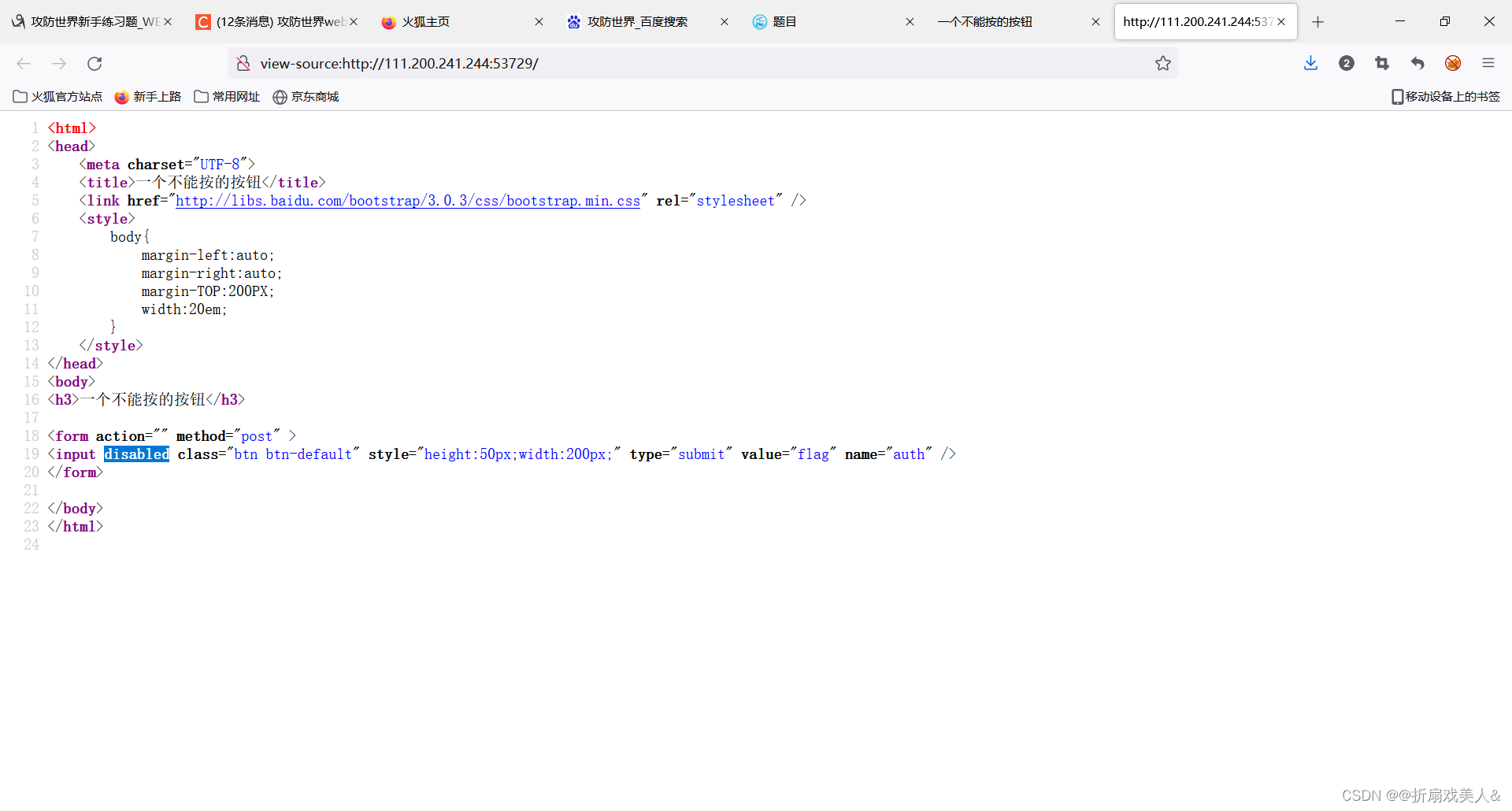Click the undo arrow toolbar icon
This screenshot has width=1512, height=811.
tap(1417, 64)
